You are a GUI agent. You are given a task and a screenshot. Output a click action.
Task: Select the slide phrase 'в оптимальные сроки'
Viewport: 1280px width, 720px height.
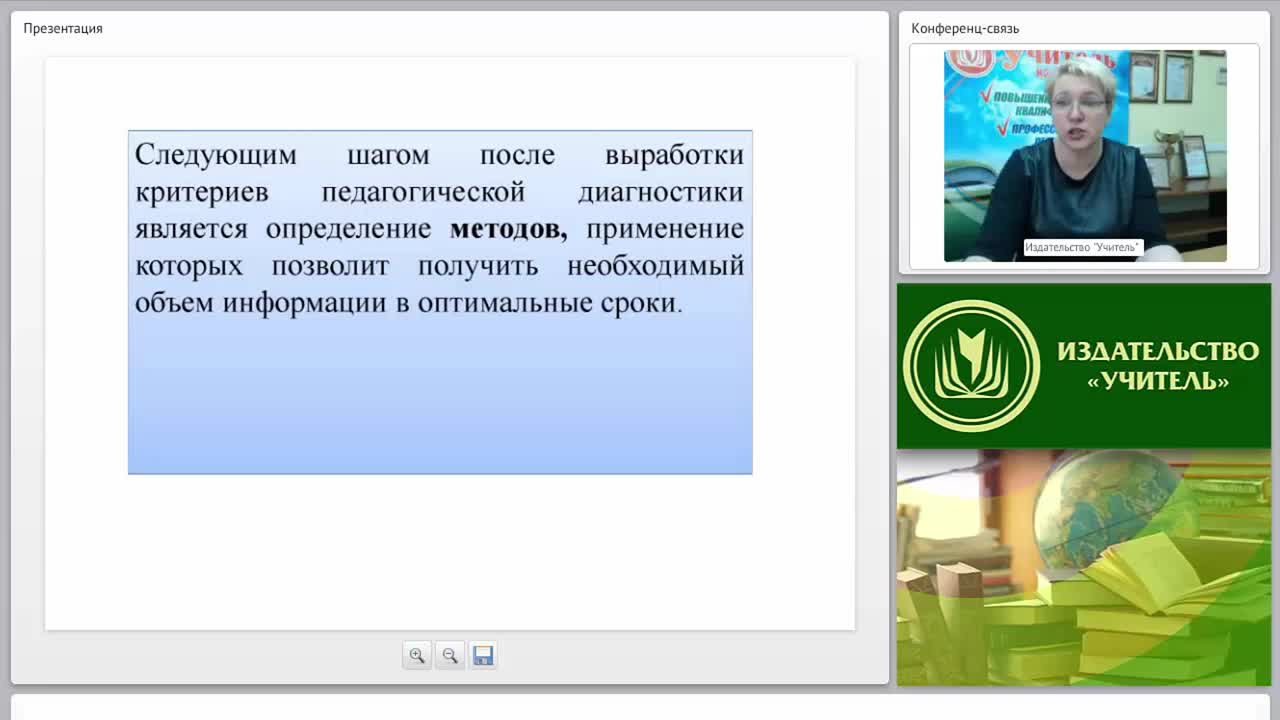tap(537, 303)
